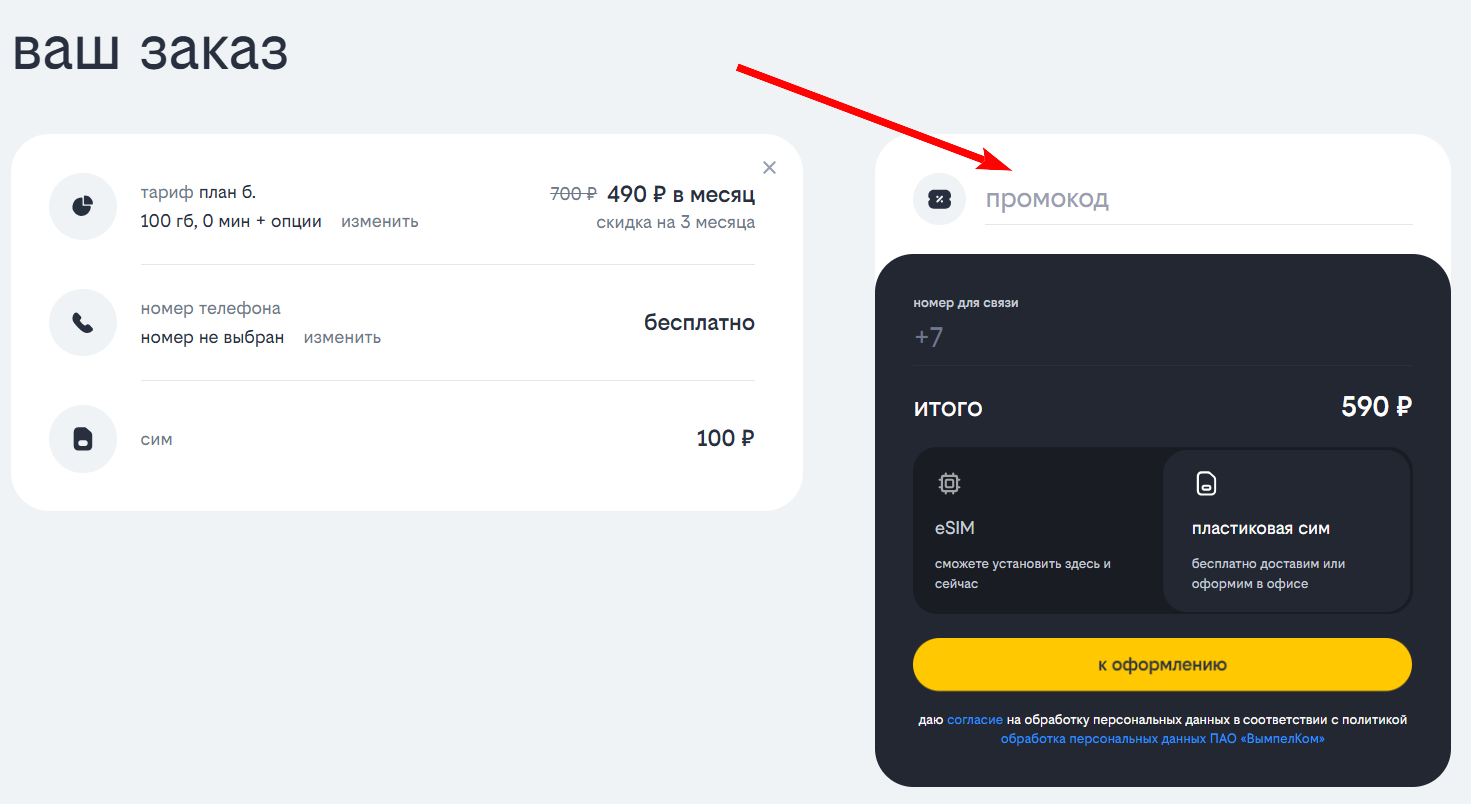The image size is (1471, 804).
Task: Click изменить next to tariff options
Action: tap(380, 221)
